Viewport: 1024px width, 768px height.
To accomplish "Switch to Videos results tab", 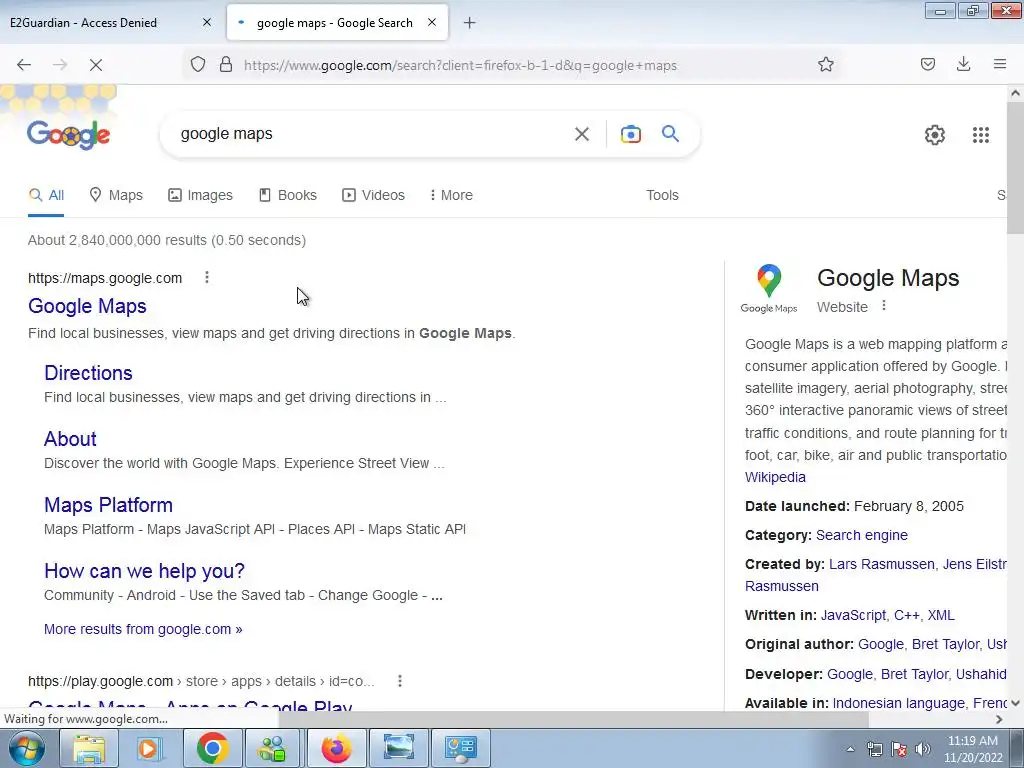I will click(x=374, y=195).
